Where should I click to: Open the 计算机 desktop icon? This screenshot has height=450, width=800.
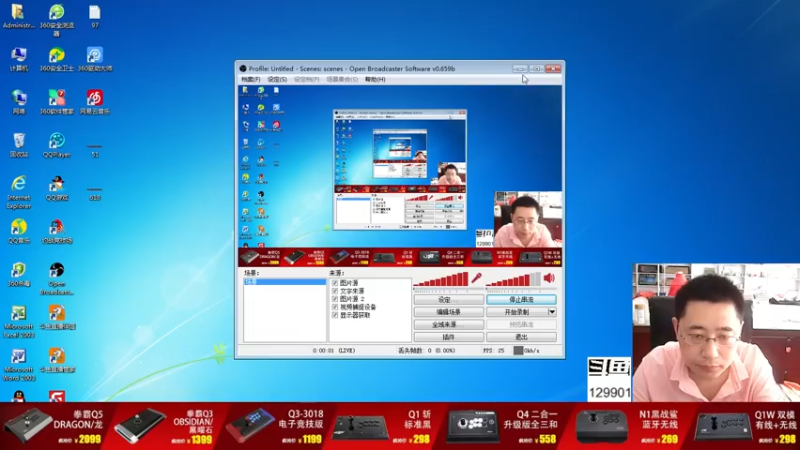point(18,59)
